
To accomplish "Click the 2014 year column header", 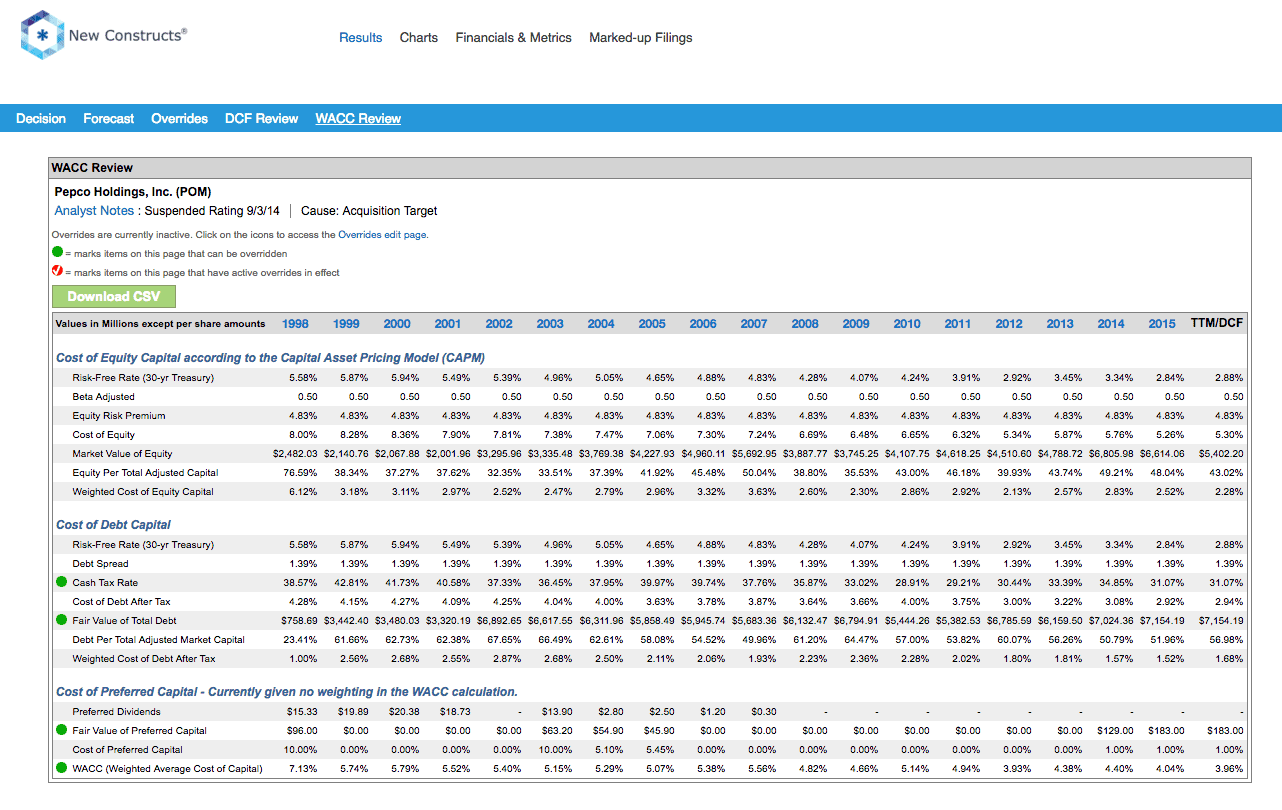I will [1111, 324].
